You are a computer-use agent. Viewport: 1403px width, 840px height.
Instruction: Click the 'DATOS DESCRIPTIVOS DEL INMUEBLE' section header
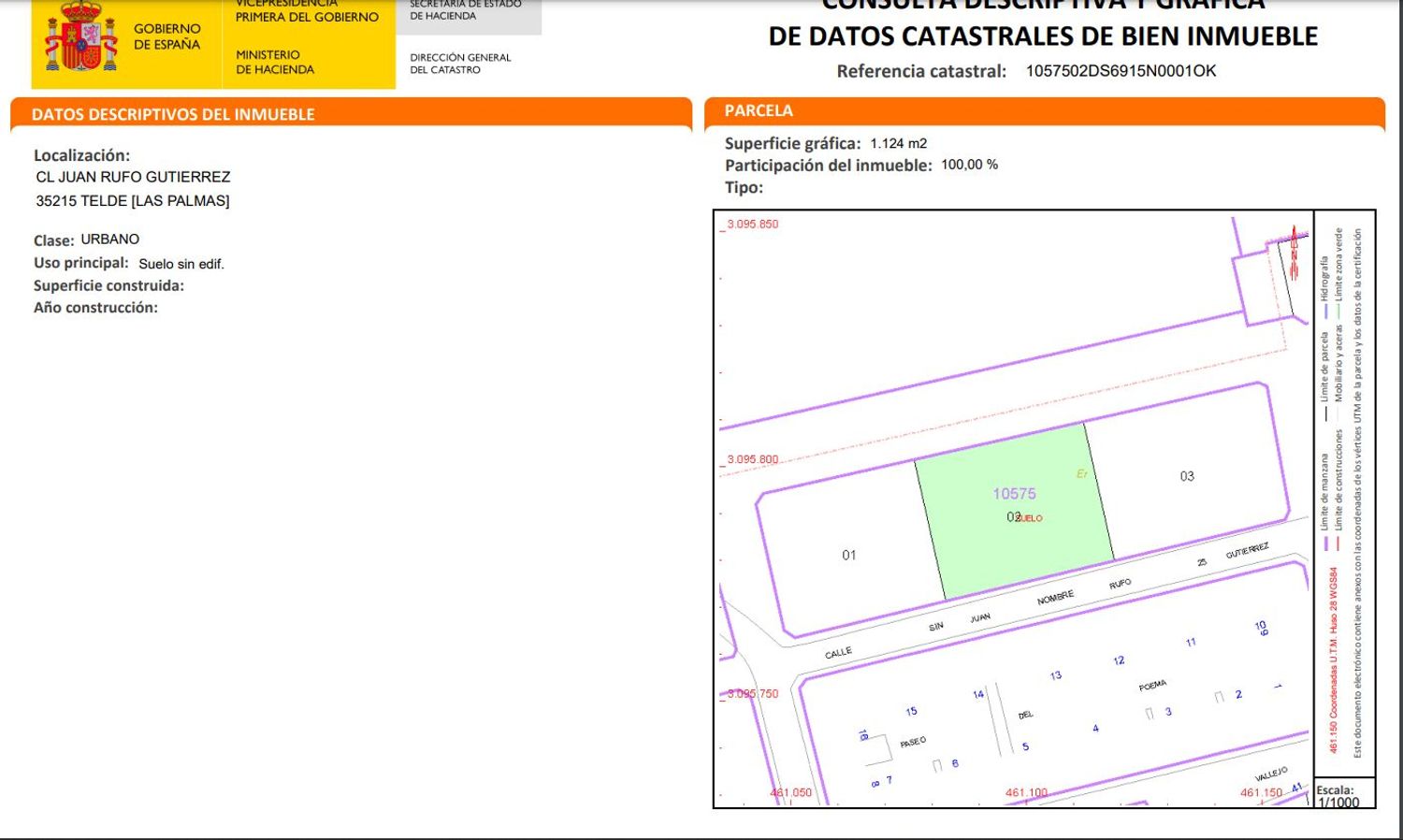(173, 114)
